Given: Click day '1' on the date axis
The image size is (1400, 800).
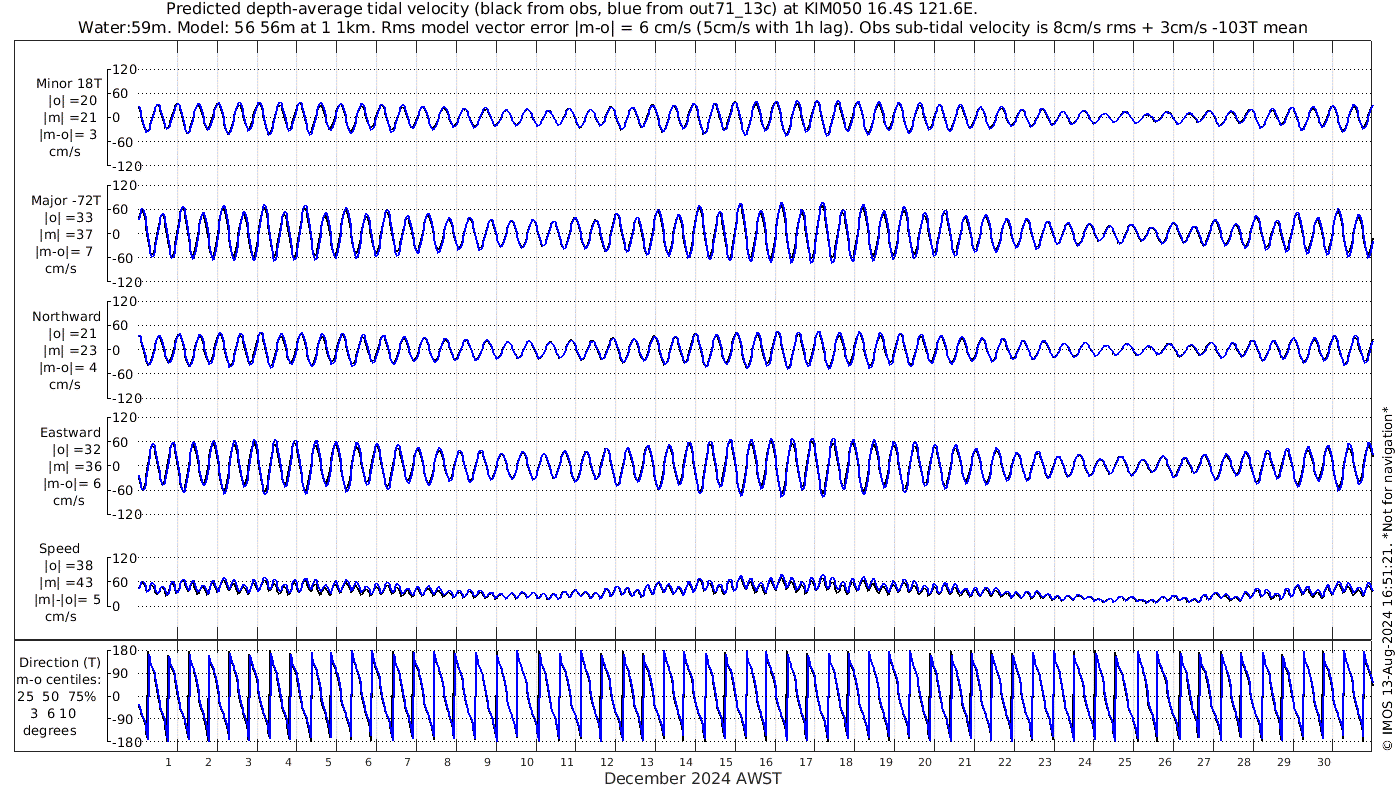Looking at the screenshot, I should tap(169, 762).
